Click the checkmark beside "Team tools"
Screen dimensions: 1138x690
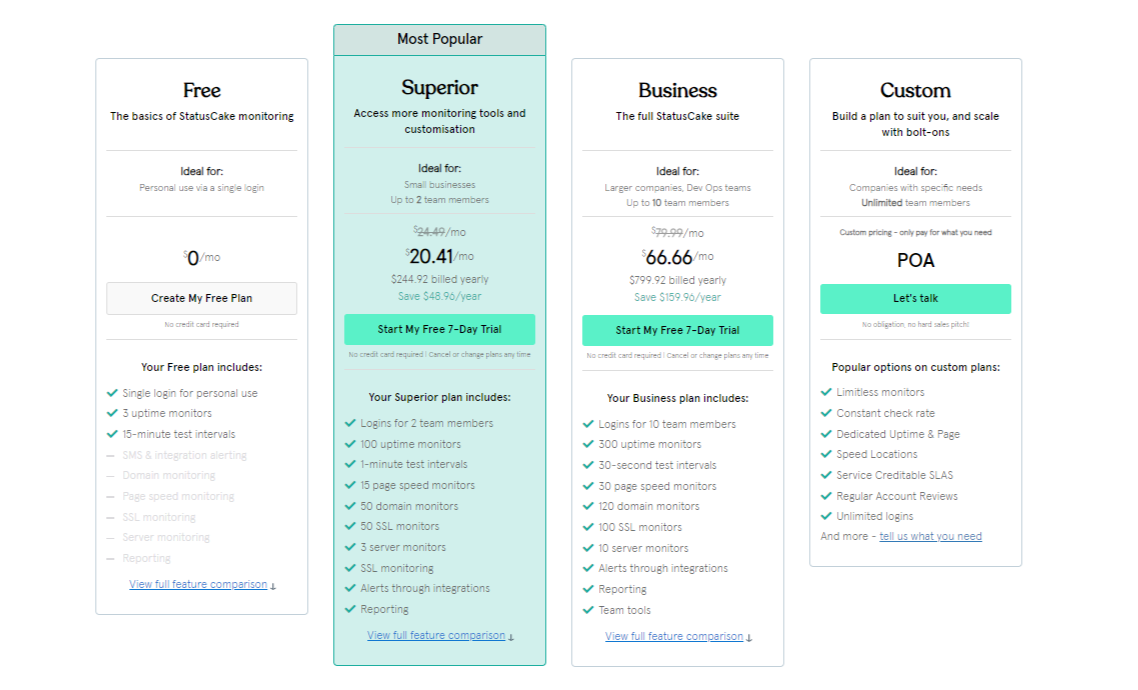coord(588,609)
